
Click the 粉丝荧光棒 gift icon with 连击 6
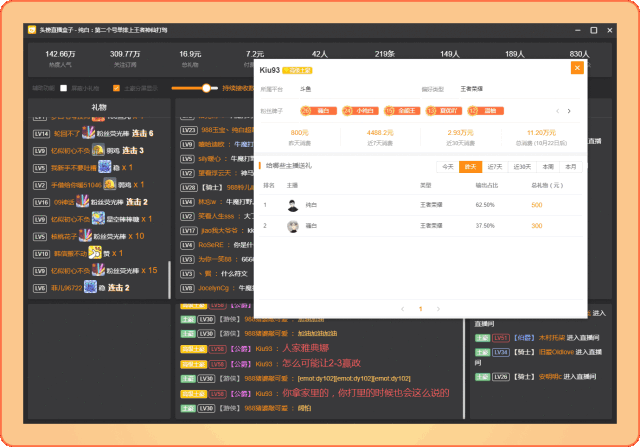tap(89, 133)
